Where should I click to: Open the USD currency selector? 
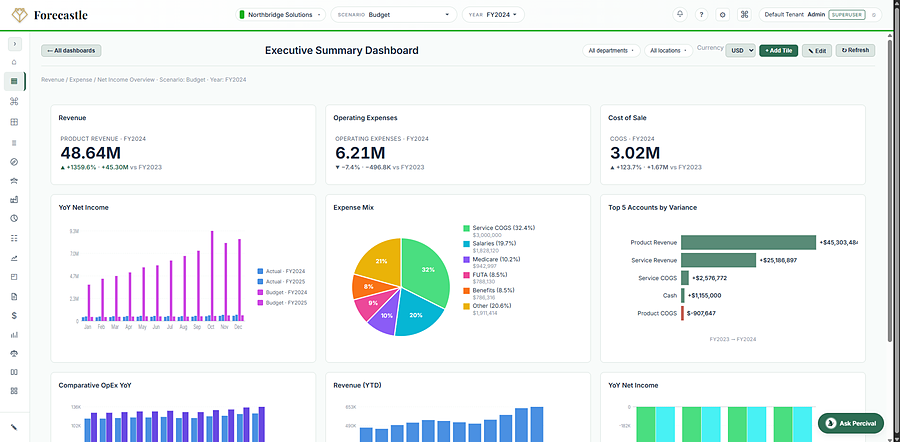click(x=740, y=51)
